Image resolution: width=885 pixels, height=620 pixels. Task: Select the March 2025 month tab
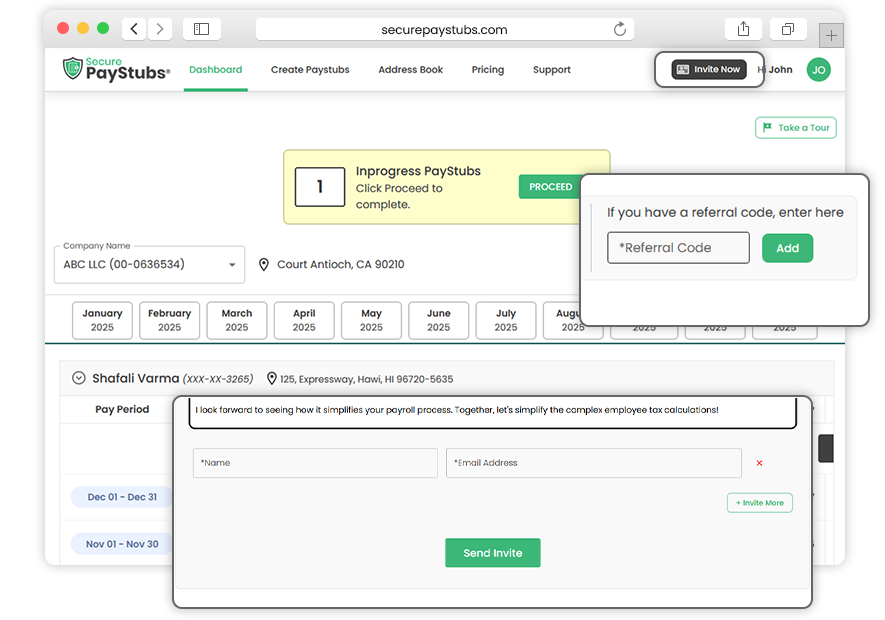pyautogui.click(x=237, y=320)
